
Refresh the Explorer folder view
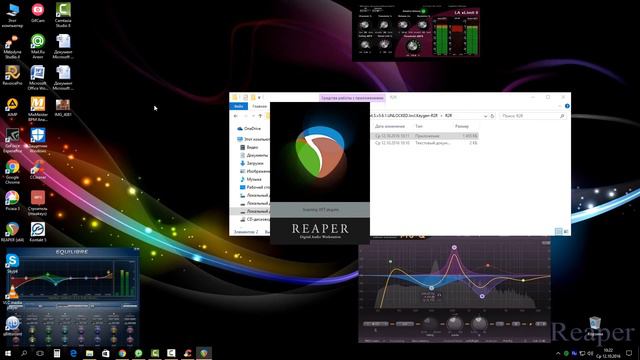(x=492, y=116)
